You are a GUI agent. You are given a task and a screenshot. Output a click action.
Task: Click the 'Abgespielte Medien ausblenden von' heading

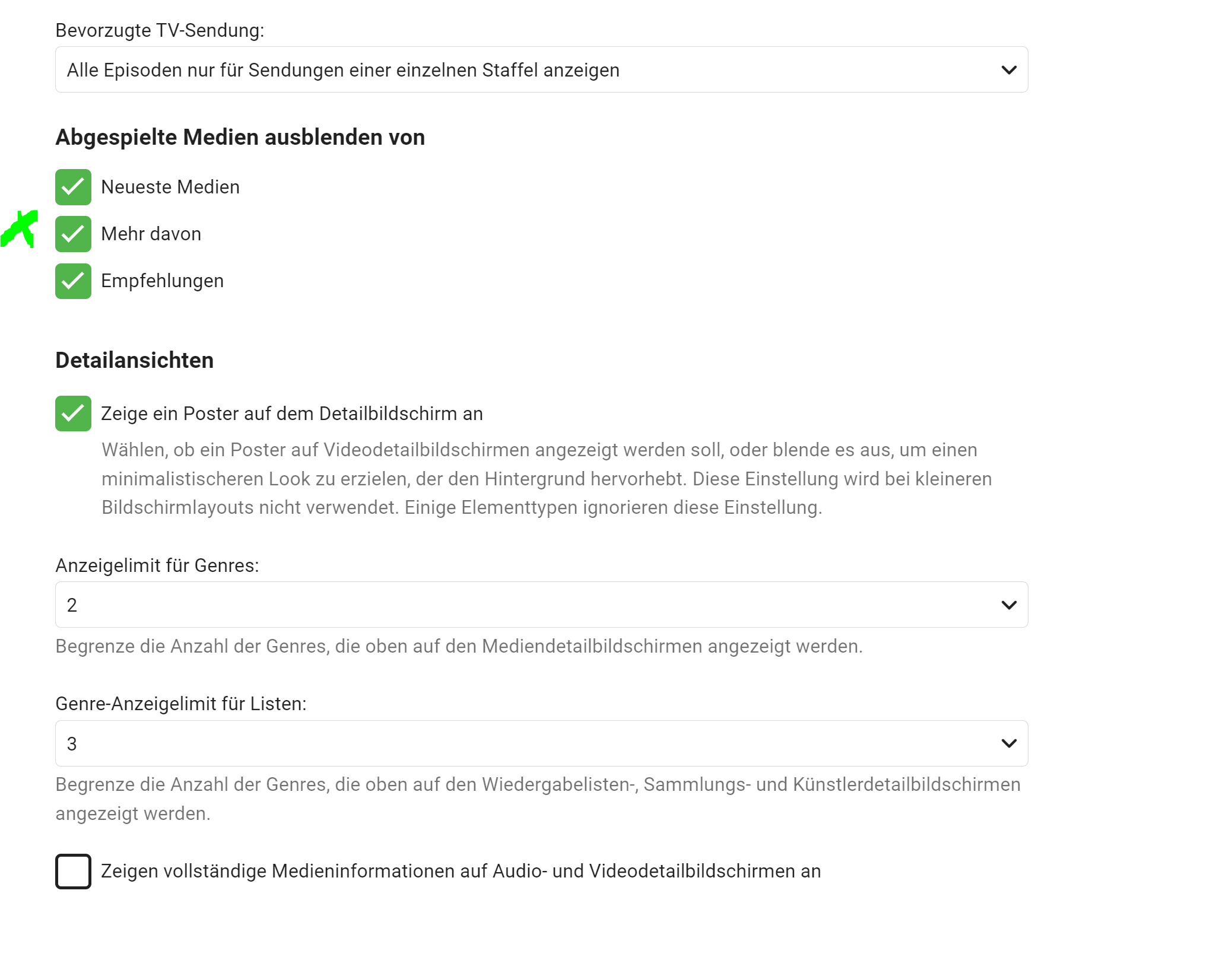pos(240,138)
